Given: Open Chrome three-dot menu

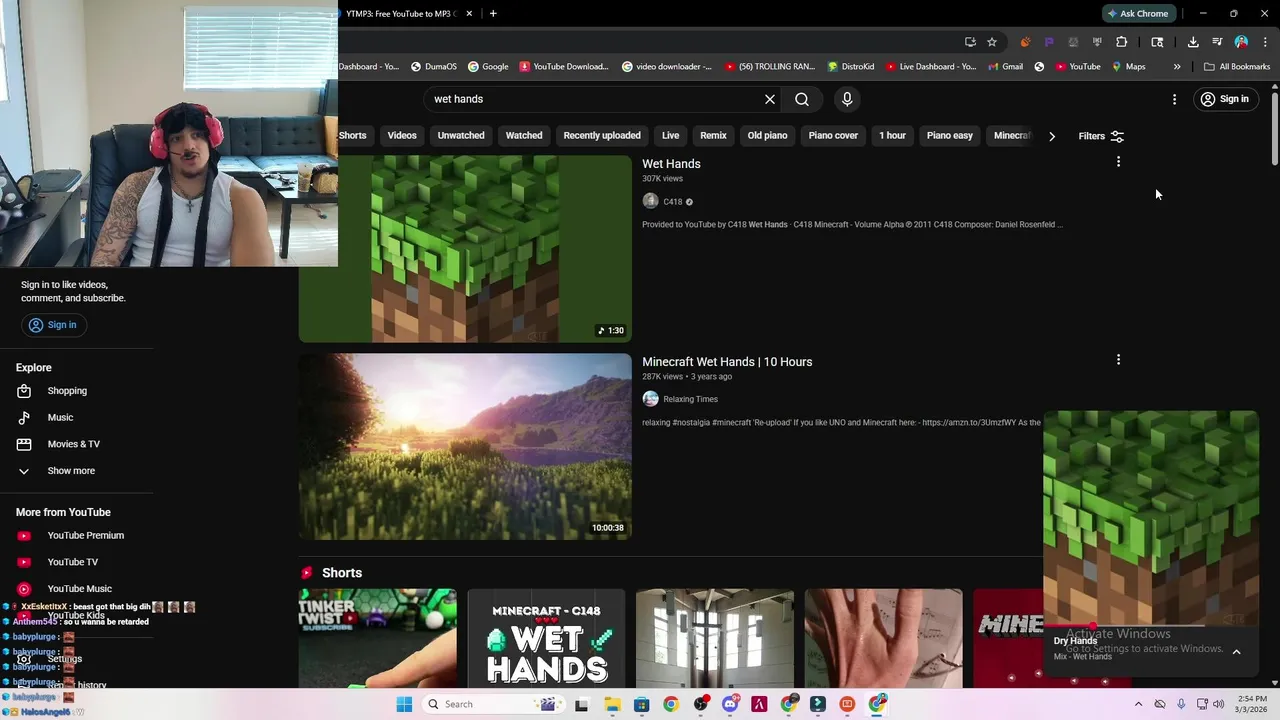Looking at the screenshot, I should tap(1265, 42).
